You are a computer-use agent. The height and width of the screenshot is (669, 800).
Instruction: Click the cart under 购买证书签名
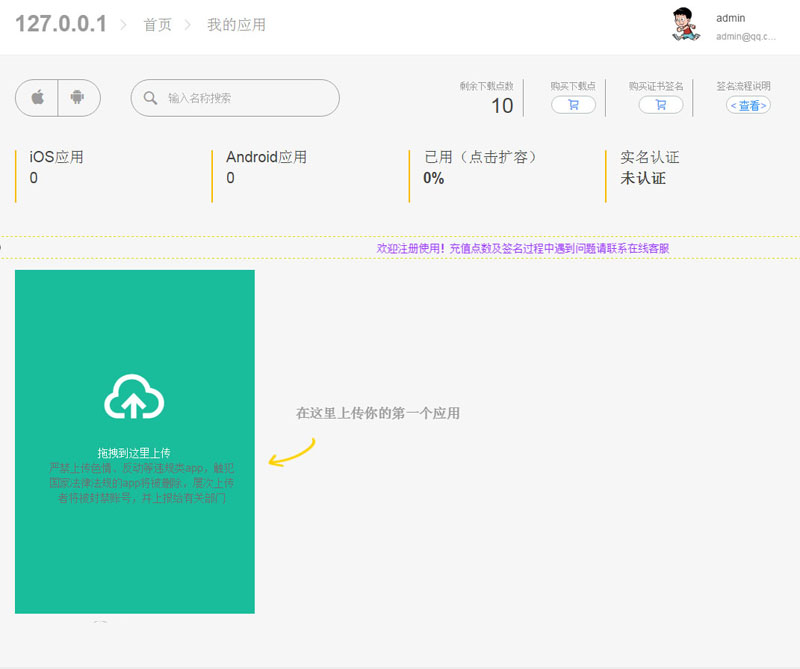(660, 105)
